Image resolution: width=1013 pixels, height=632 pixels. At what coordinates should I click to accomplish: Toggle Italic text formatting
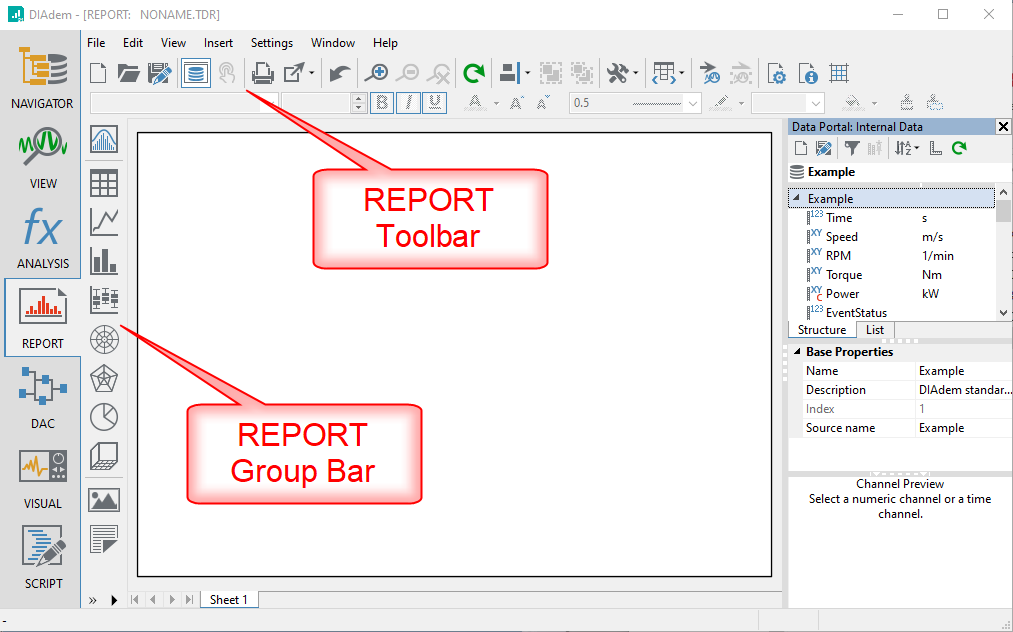pos(408,103)
